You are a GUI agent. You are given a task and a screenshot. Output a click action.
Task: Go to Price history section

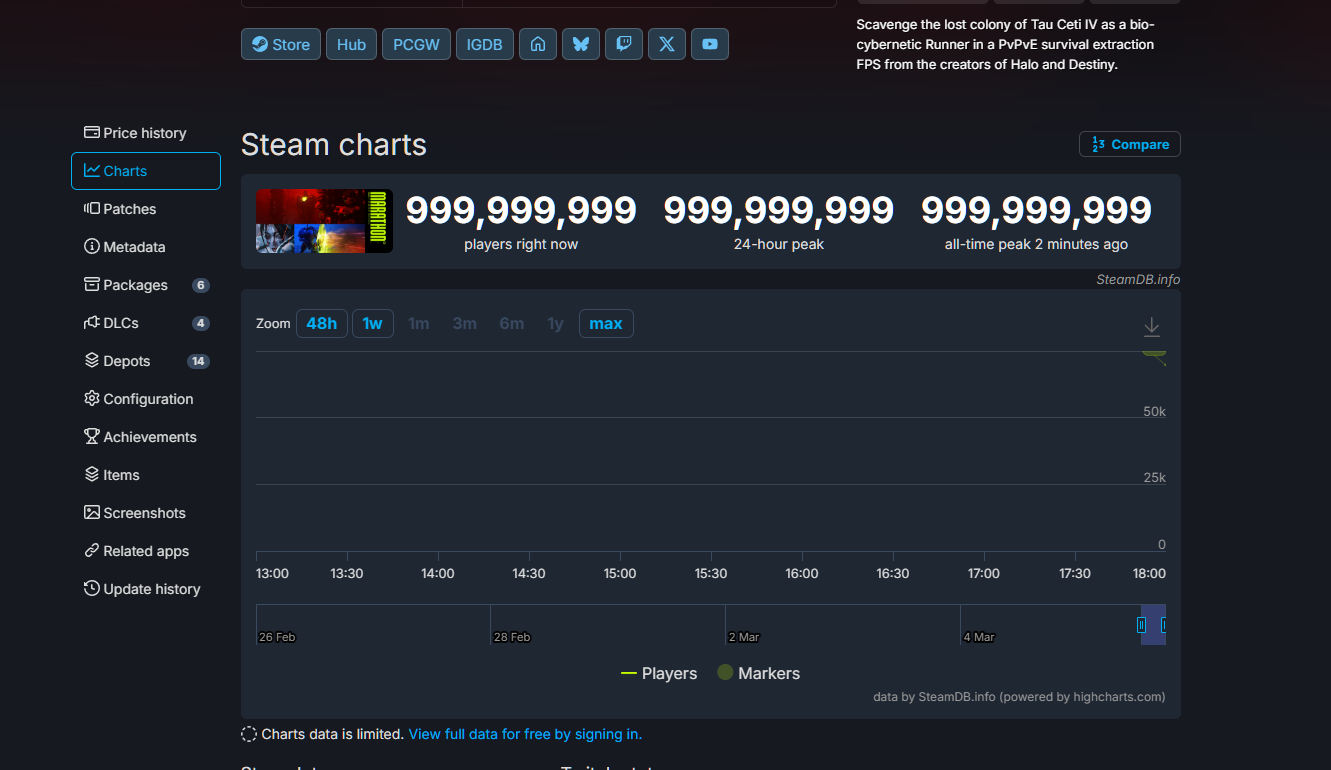tap(146, 133)
